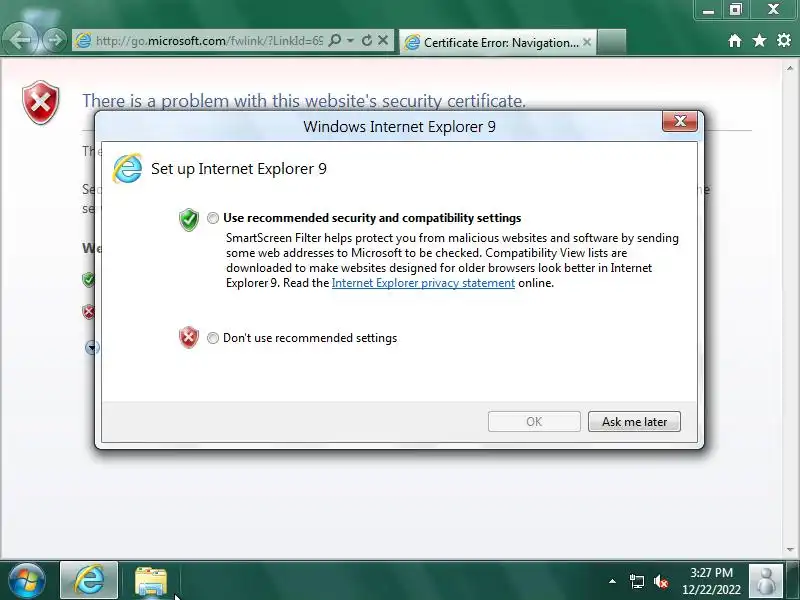Click the muted volume tray icon
Viewport: 800px width, 600px height.
coord(661,581)
